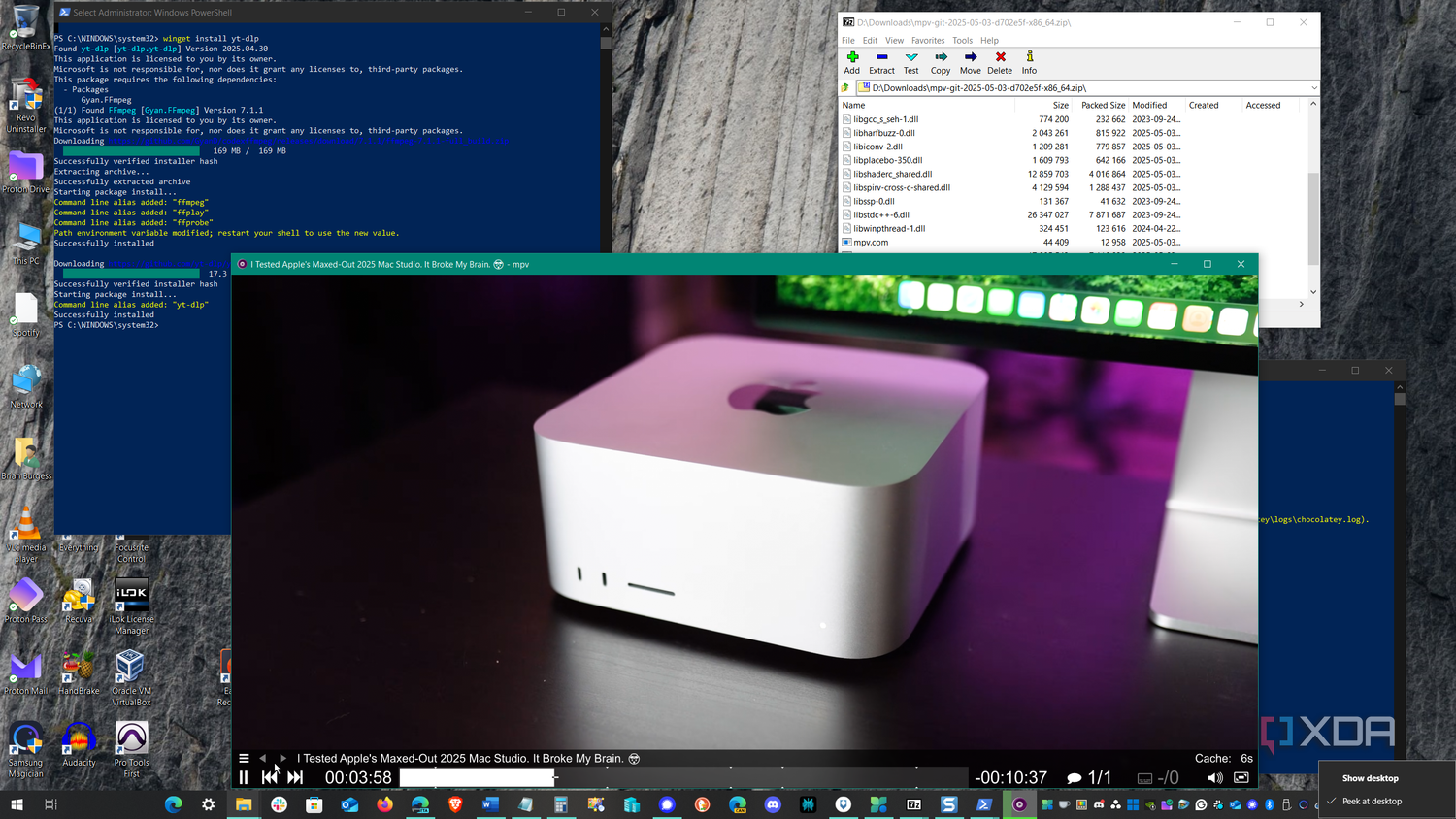Seek within the mpv seekbar
Screen dimensions: 1456x819
coord(683,777)
